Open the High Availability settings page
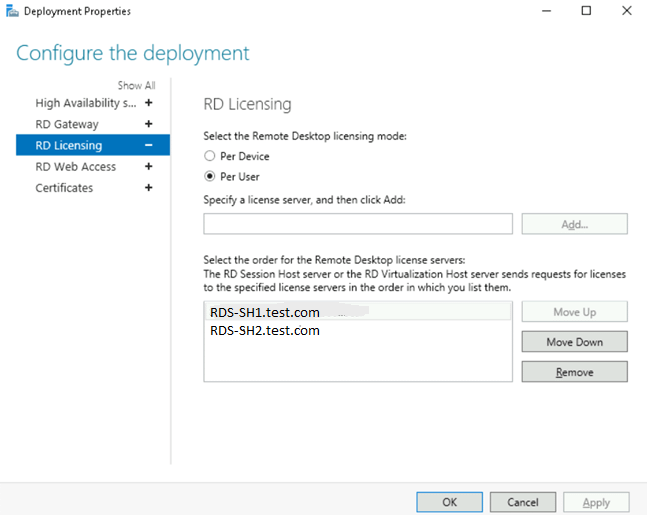 tap(85, 103)
